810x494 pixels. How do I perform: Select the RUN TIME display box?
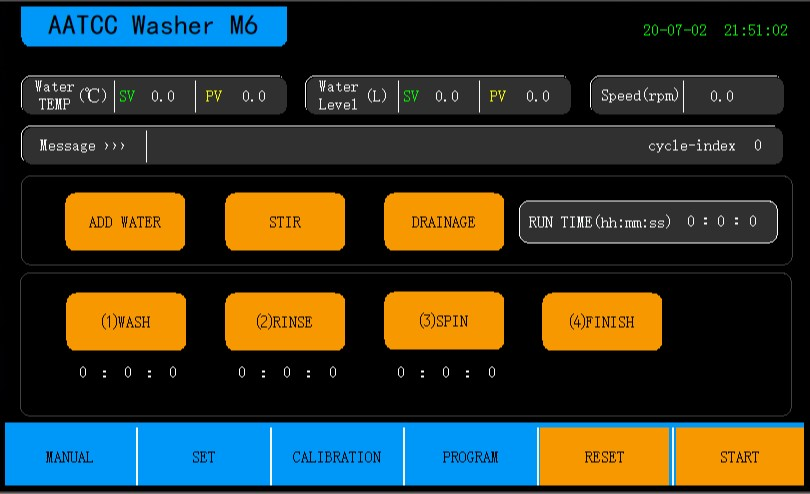click(648, 222)
